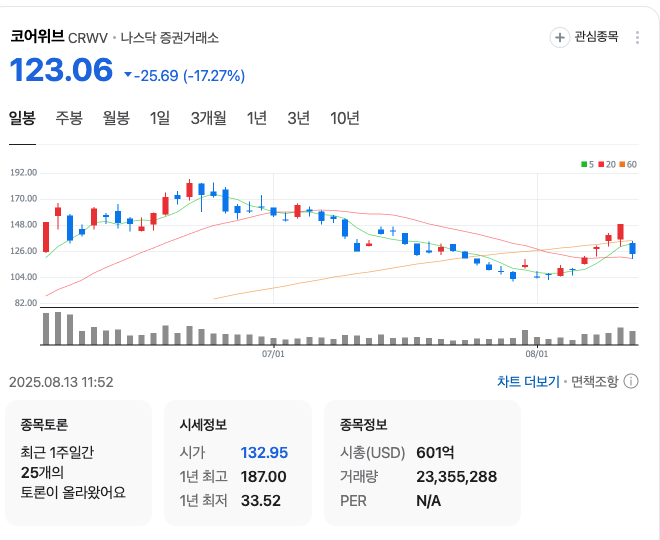The image size is (660, 540).
Task: Select the 3년 chart range tab
Action: pyautogui.click(x=298, y=118)
